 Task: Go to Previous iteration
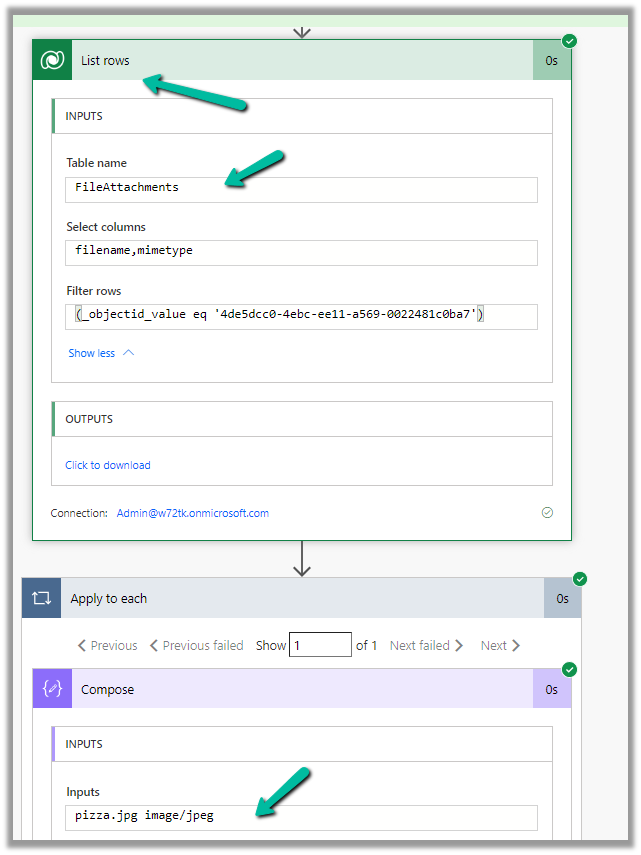click(108, 646)
